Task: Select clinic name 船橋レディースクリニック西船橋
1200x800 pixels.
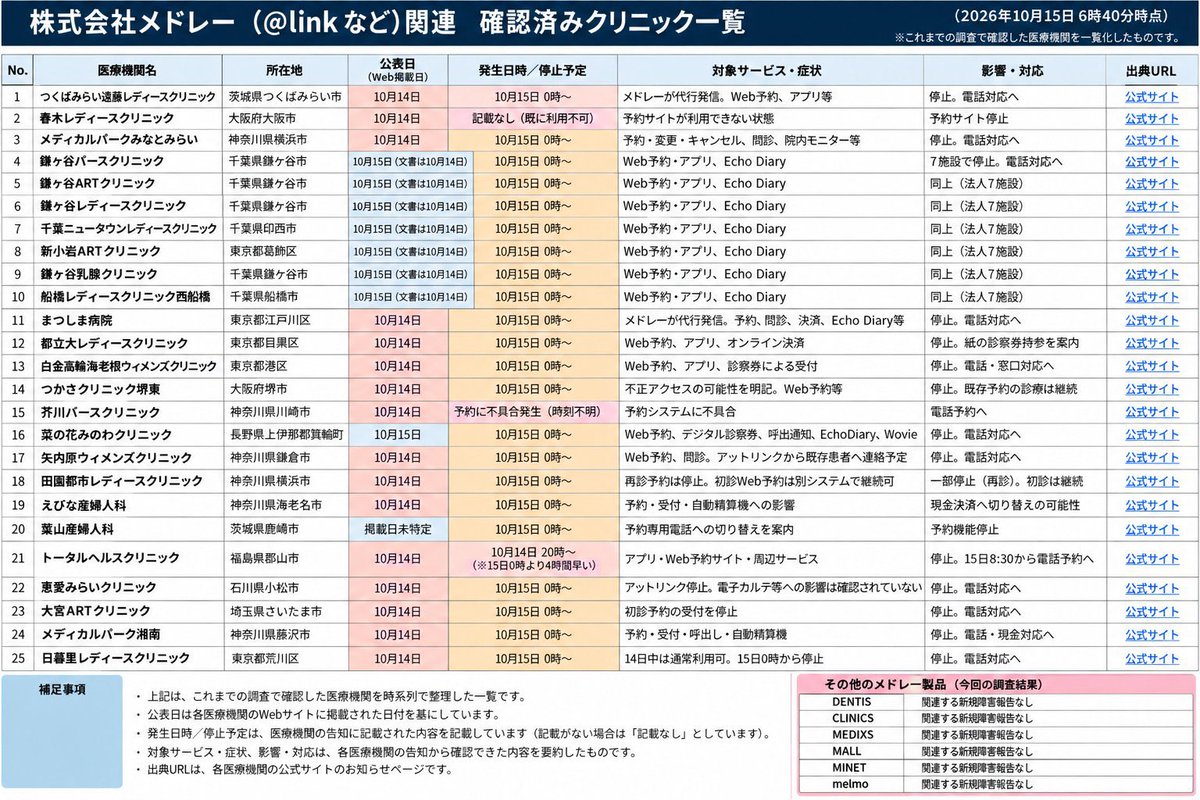Action: [x=126, y=297]
